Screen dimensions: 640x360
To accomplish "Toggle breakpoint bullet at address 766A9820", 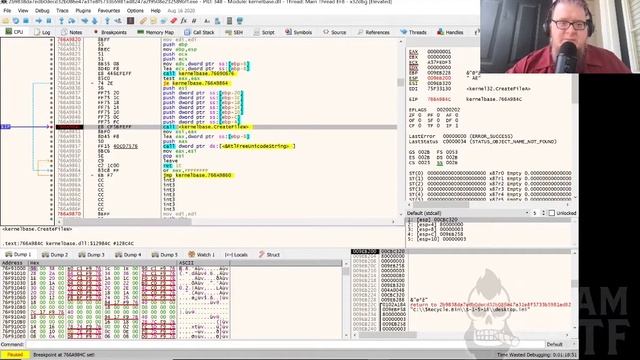I will pyautogui.click(x=51, y=40).
